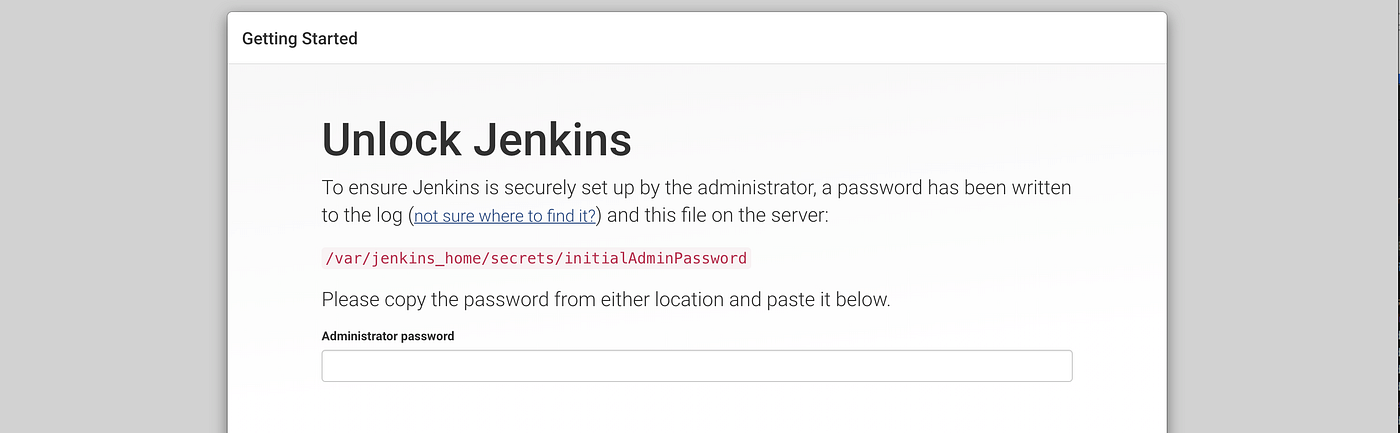Click the words "to the log" before the link
Image resolution: width=1400 pixels, height=433 pixels.
(362, 216)
